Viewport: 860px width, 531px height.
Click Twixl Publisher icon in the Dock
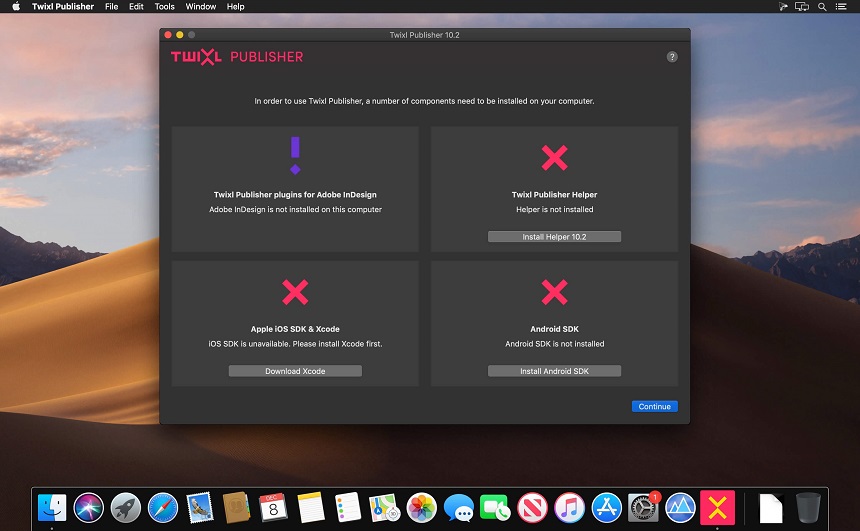[x=717, y=507]
